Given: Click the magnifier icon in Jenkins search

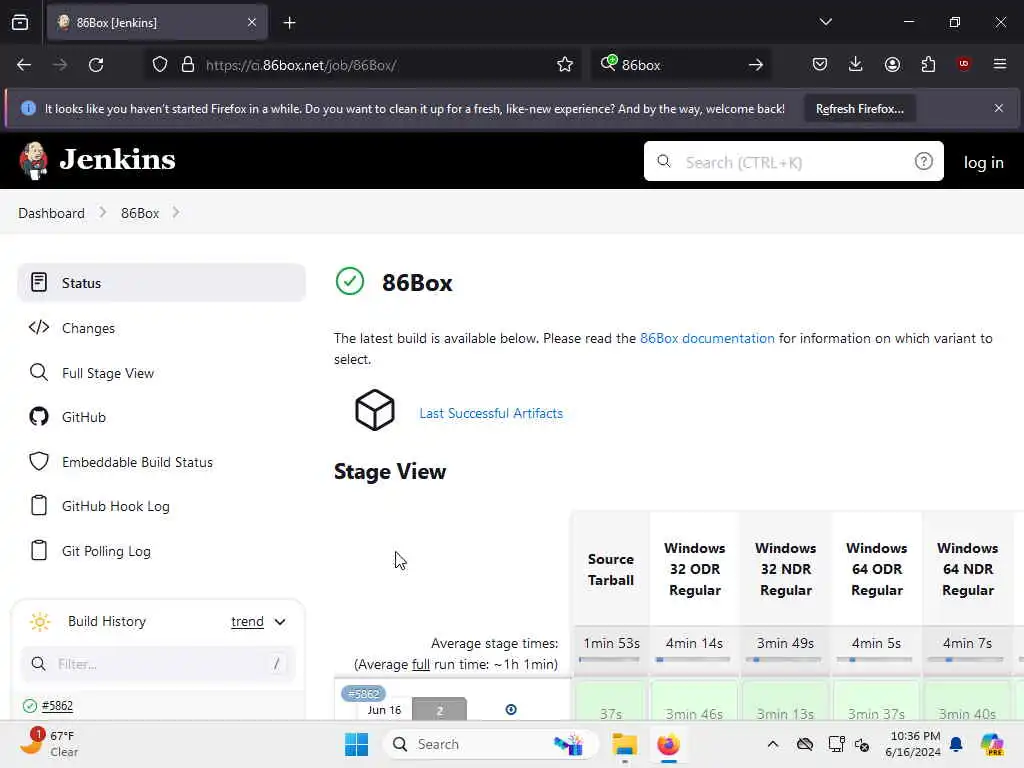Looking at the screenshot, I should pyautogui.click(x=664, y=161).
